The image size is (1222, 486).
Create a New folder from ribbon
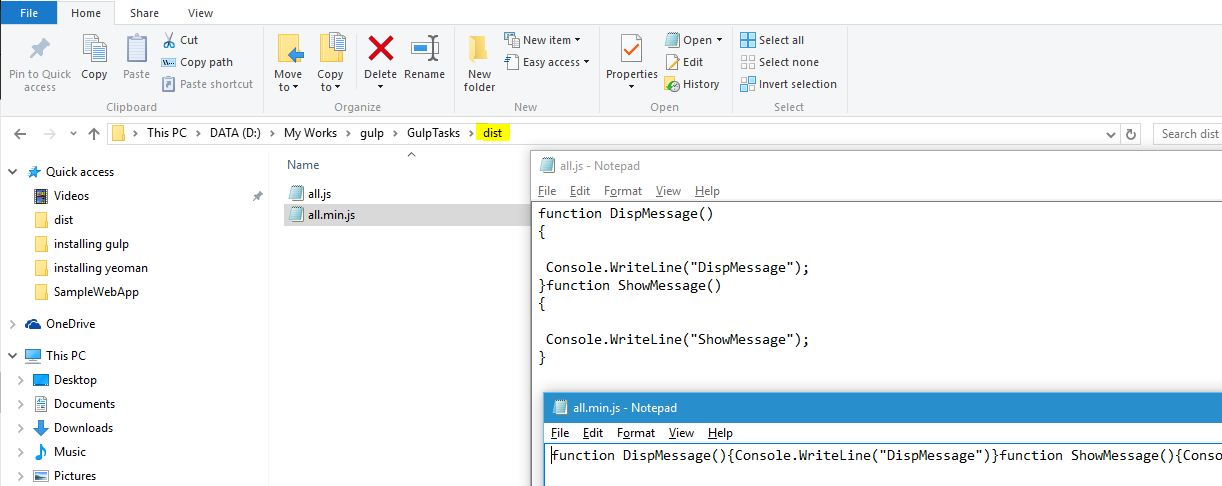(x=479, y=50)
